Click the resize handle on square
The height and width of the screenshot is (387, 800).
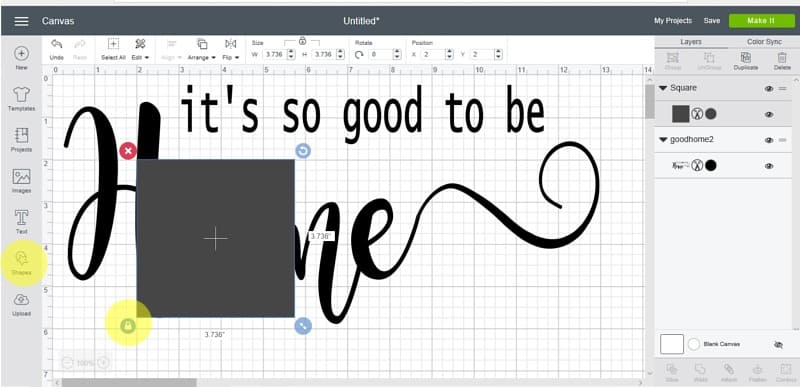[303, 326]
